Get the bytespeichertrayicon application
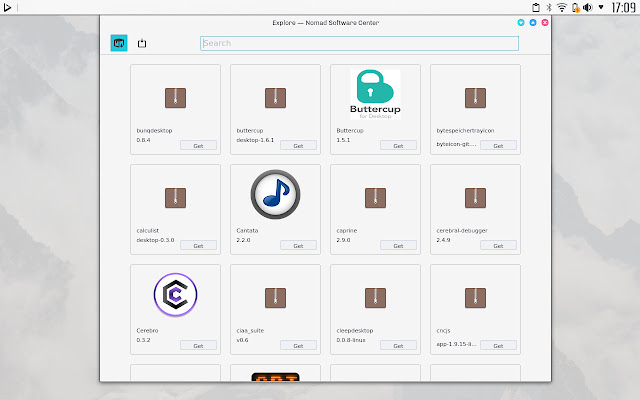This screenshot has width=640, height=400. (x=498, y=145)
